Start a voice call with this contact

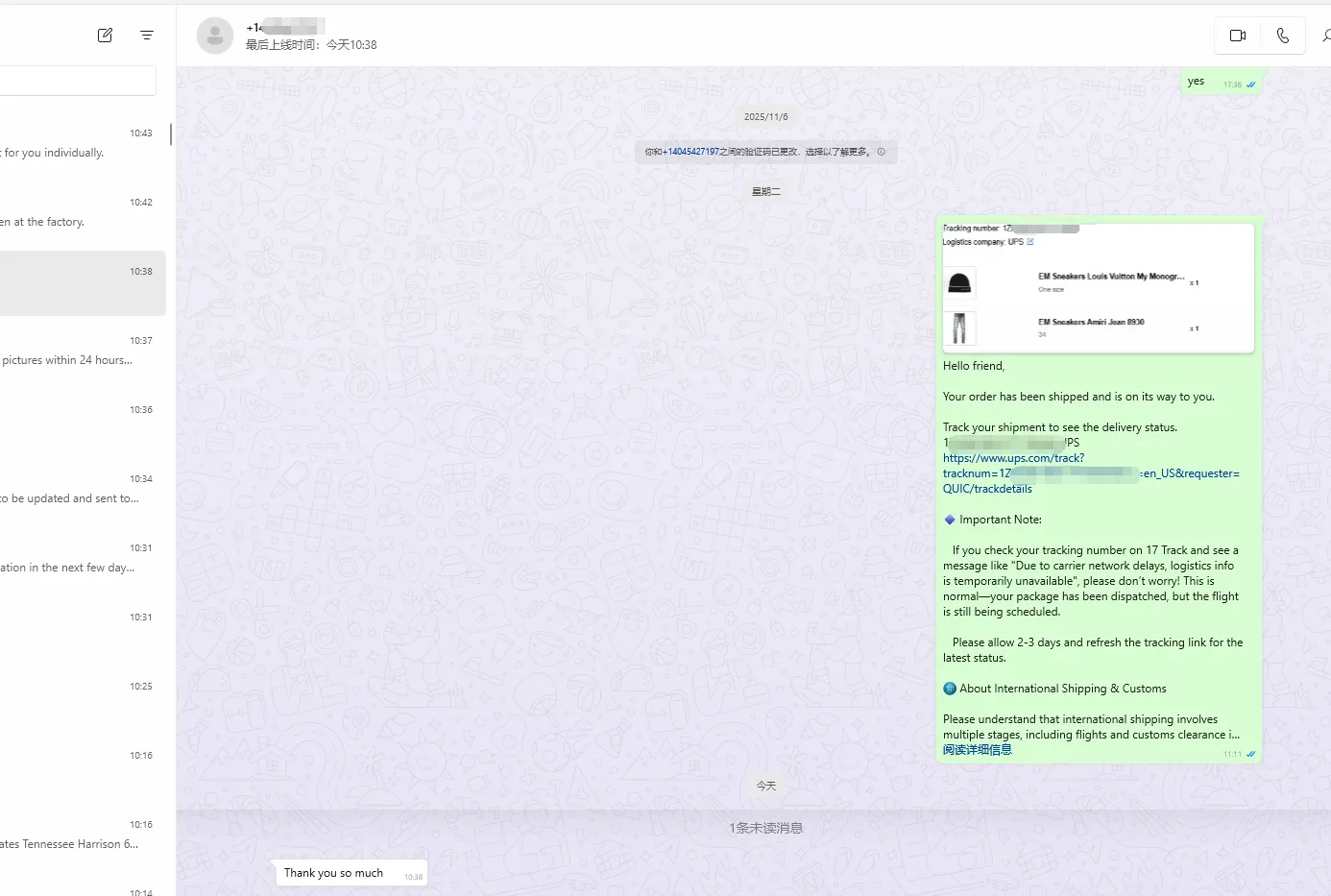point(1282,36)
